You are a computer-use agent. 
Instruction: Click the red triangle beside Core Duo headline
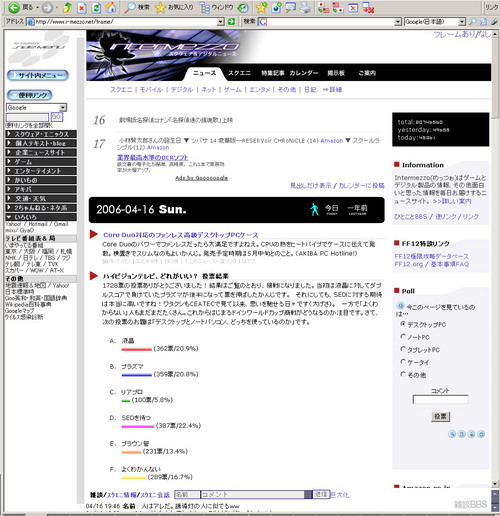(94, 234)
